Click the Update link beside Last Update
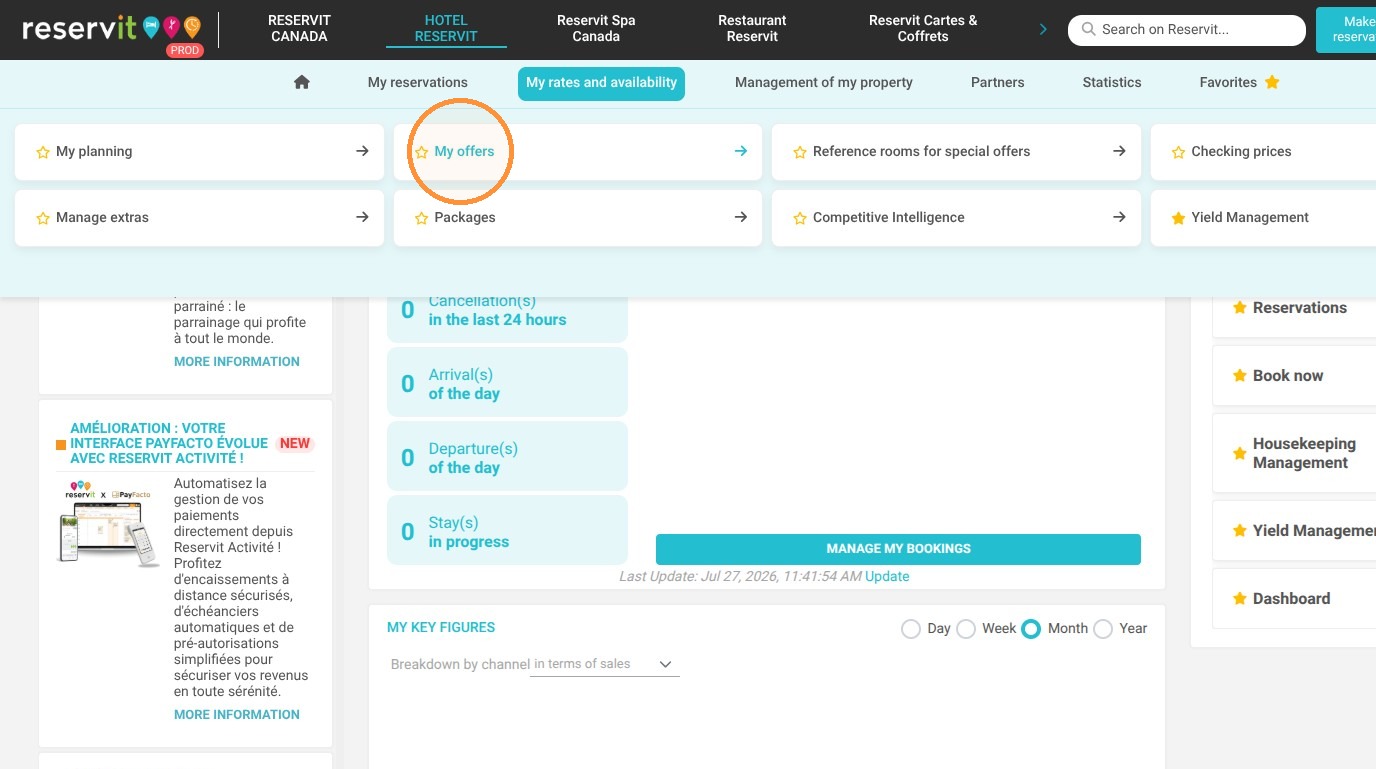Viewport: 1376px width, 769px height. (887, 576)
